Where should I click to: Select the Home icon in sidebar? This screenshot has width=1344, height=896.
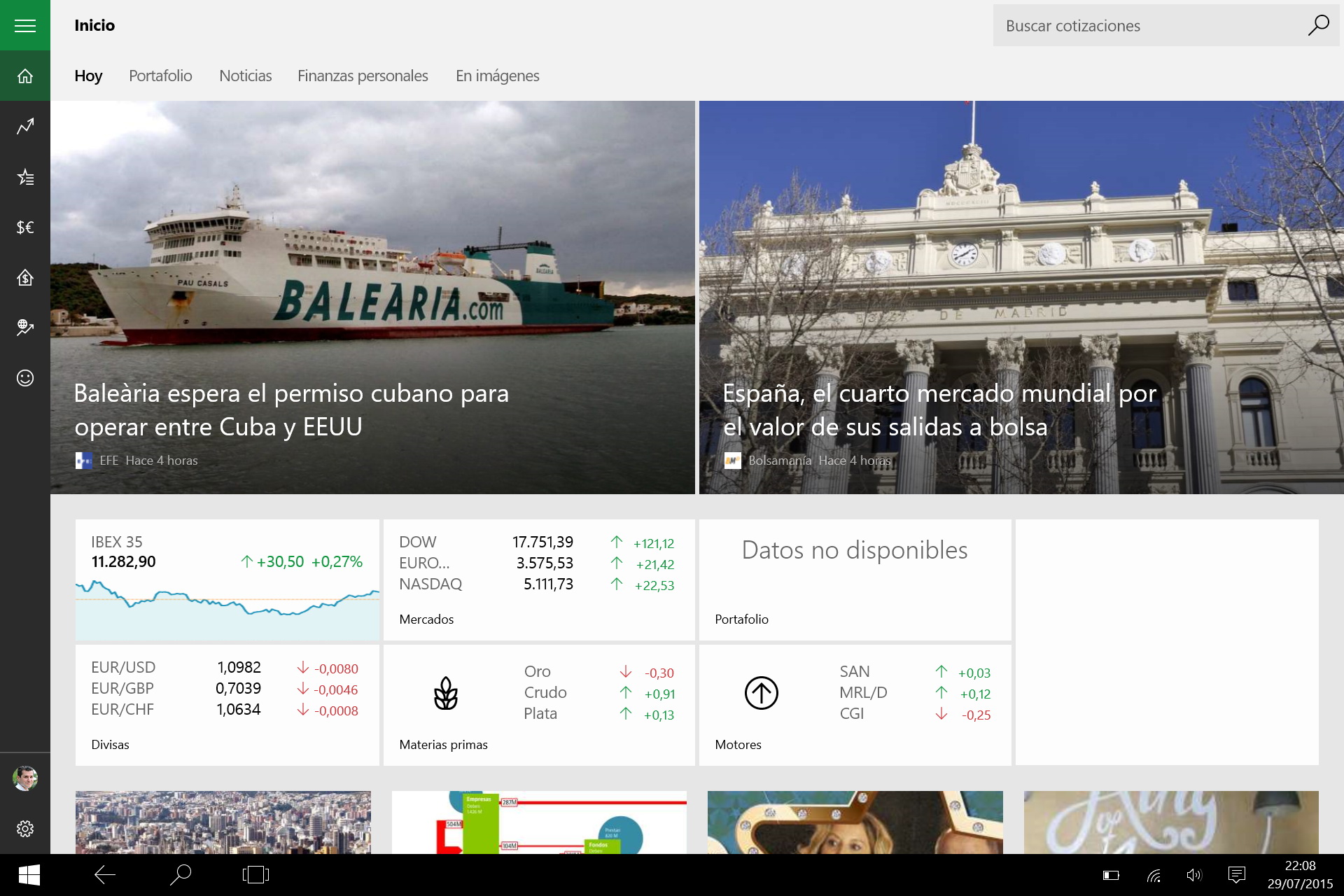click(x=25, y=76)
